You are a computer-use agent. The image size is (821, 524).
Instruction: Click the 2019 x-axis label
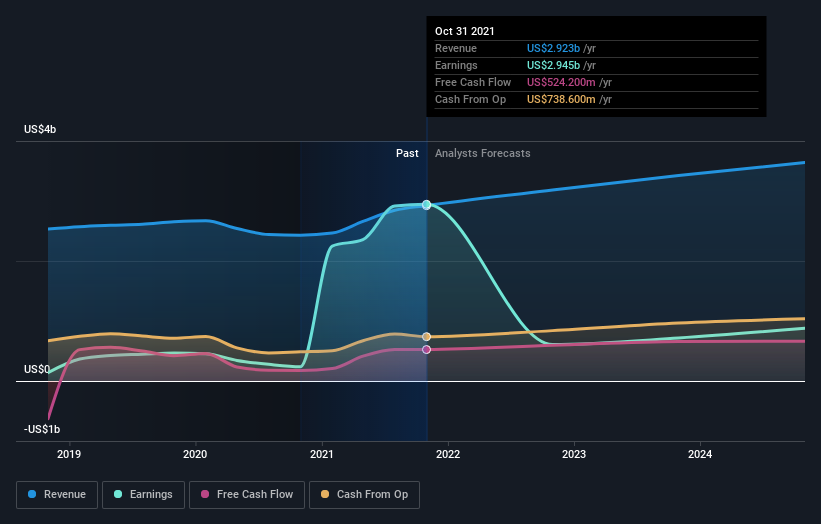click(69, 454)
